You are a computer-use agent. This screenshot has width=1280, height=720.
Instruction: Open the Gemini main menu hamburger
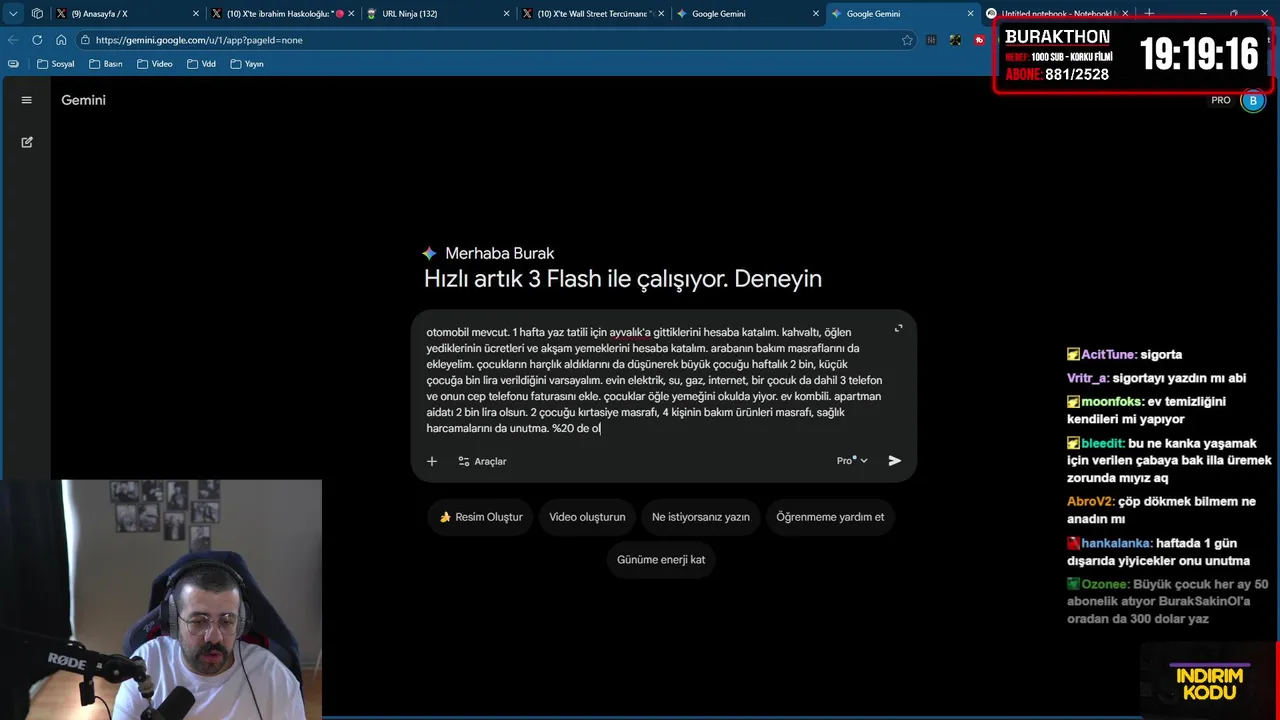27,100
